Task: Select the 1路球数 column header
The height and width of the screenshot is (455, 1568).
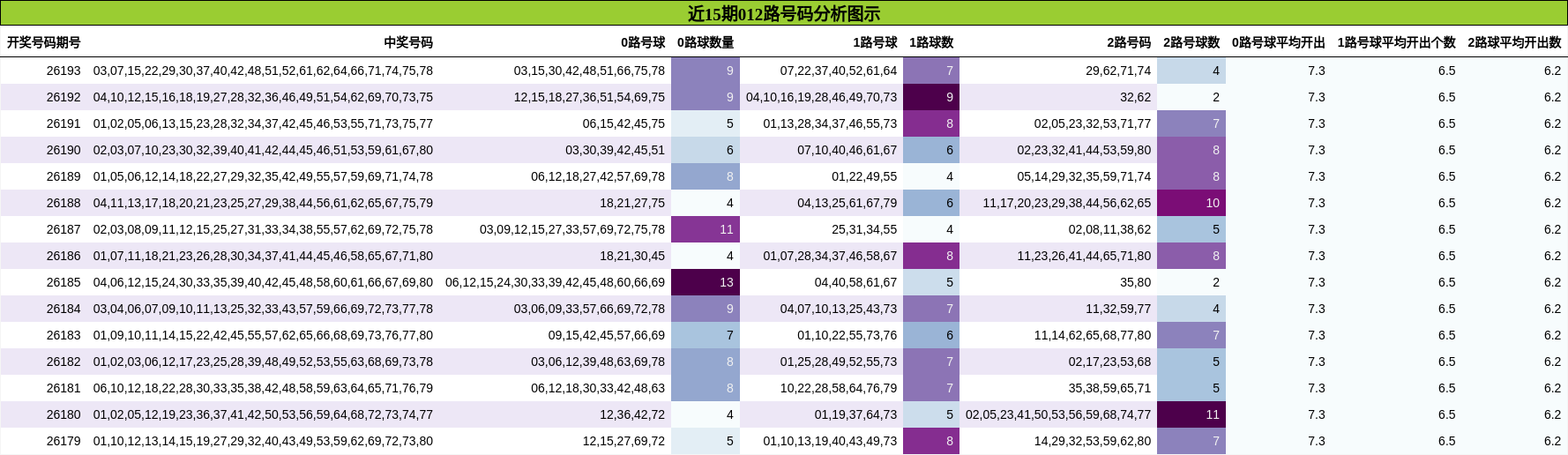Action: [931, 42]
